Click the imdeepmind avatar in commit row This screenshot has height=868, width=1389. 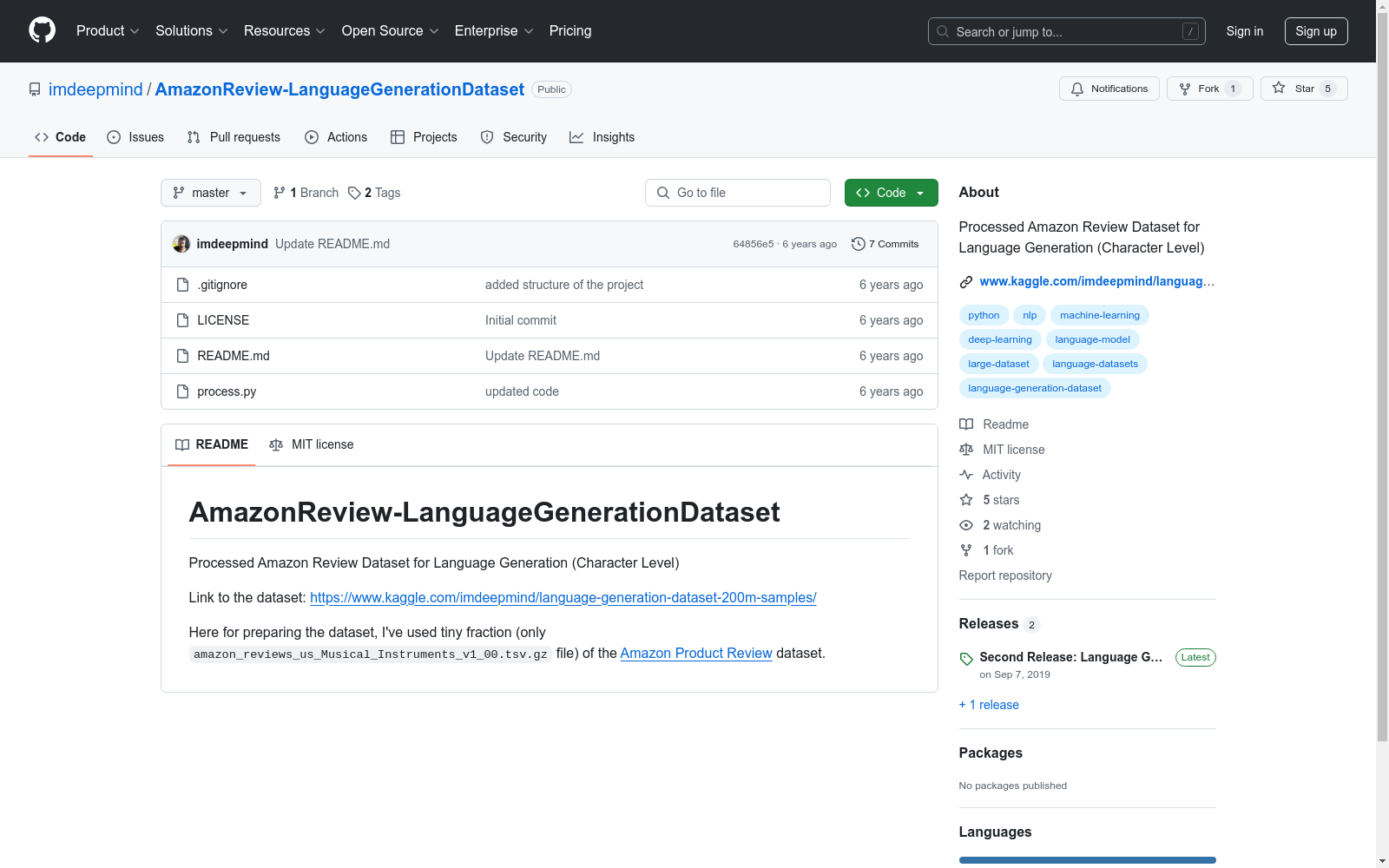point(181,244)
